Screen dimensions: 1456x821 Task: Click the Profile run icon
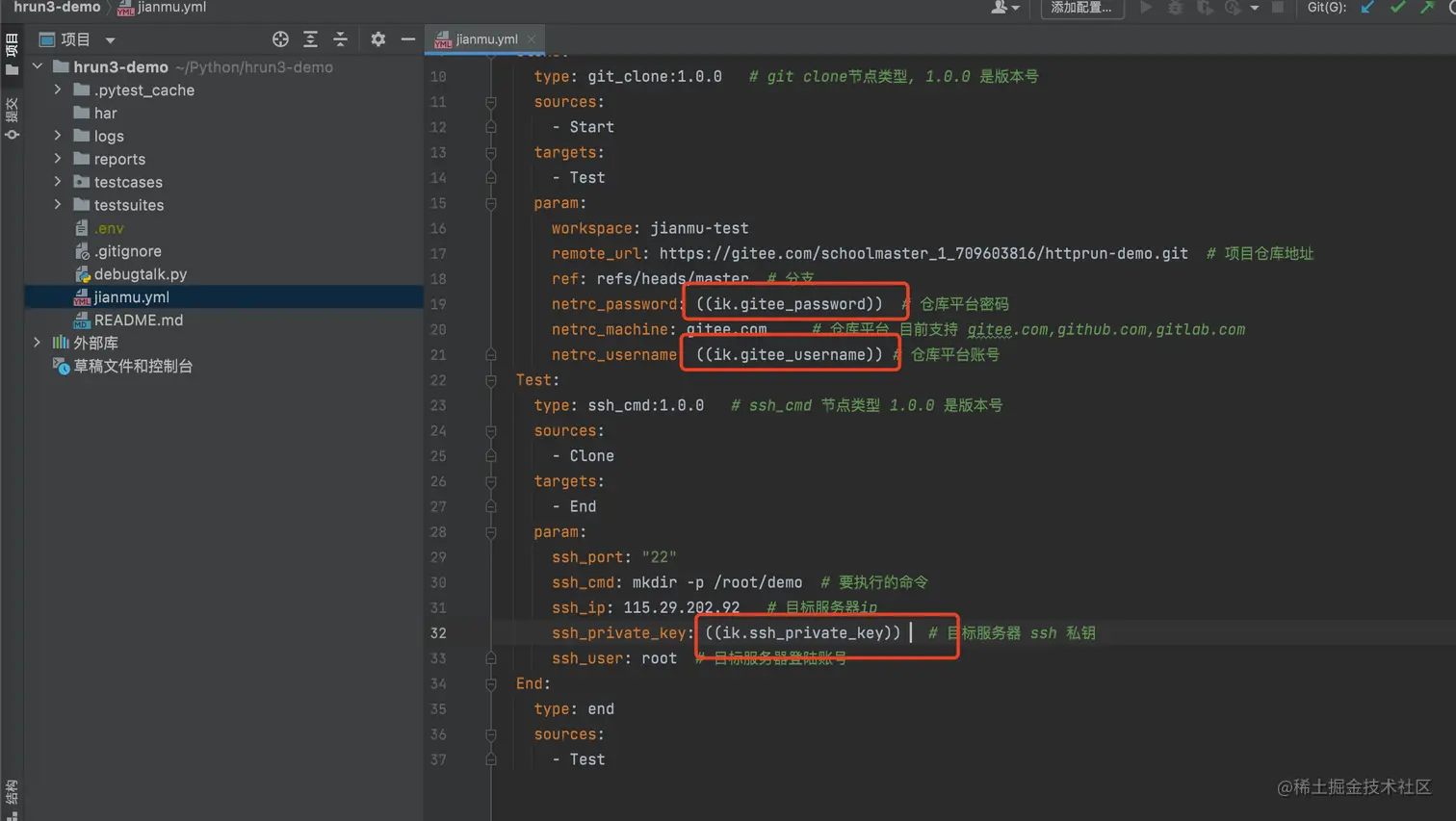1233,8
